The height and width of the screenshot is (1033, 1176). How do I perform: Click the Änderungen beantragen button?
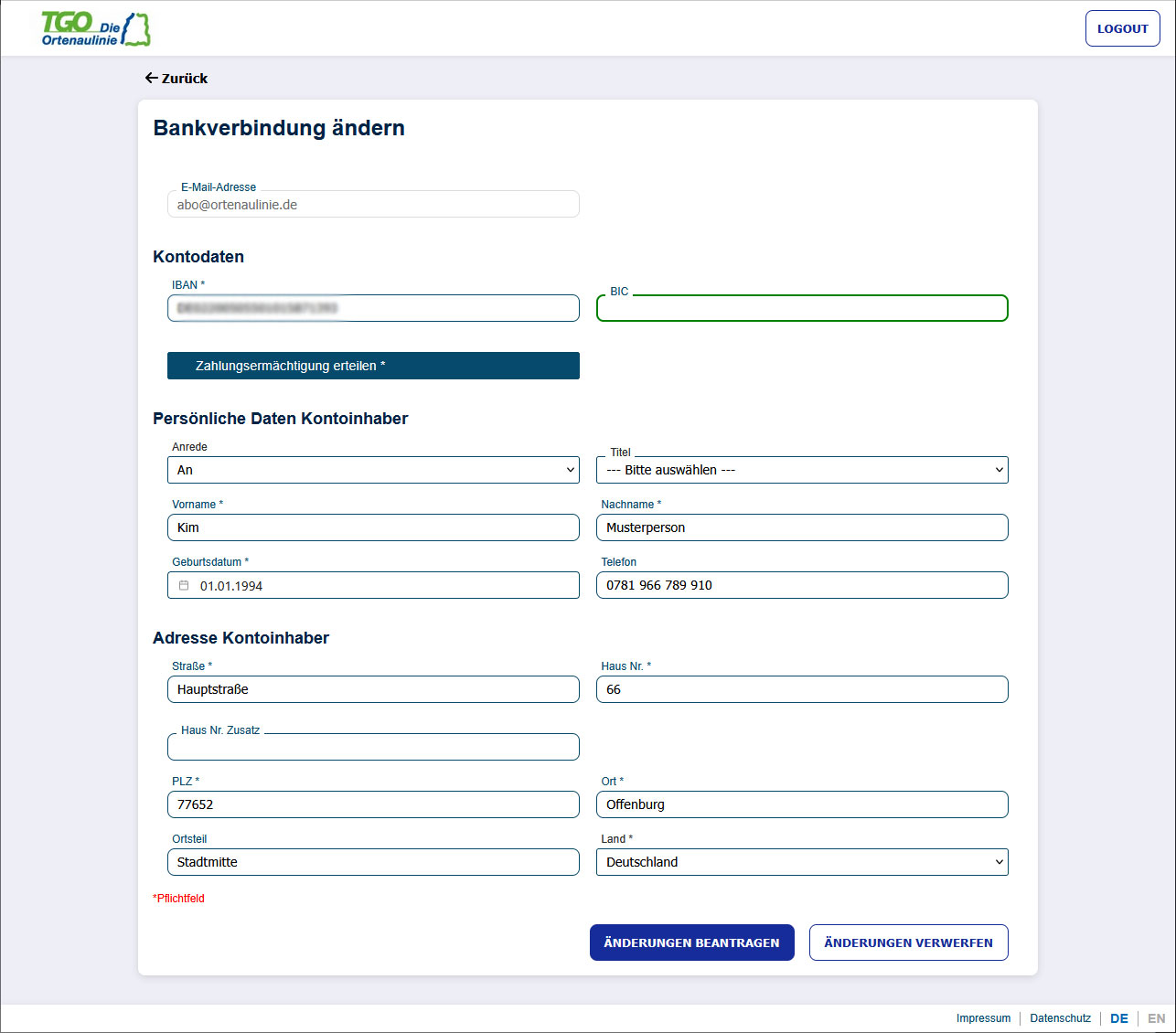(x=691, y=942)
